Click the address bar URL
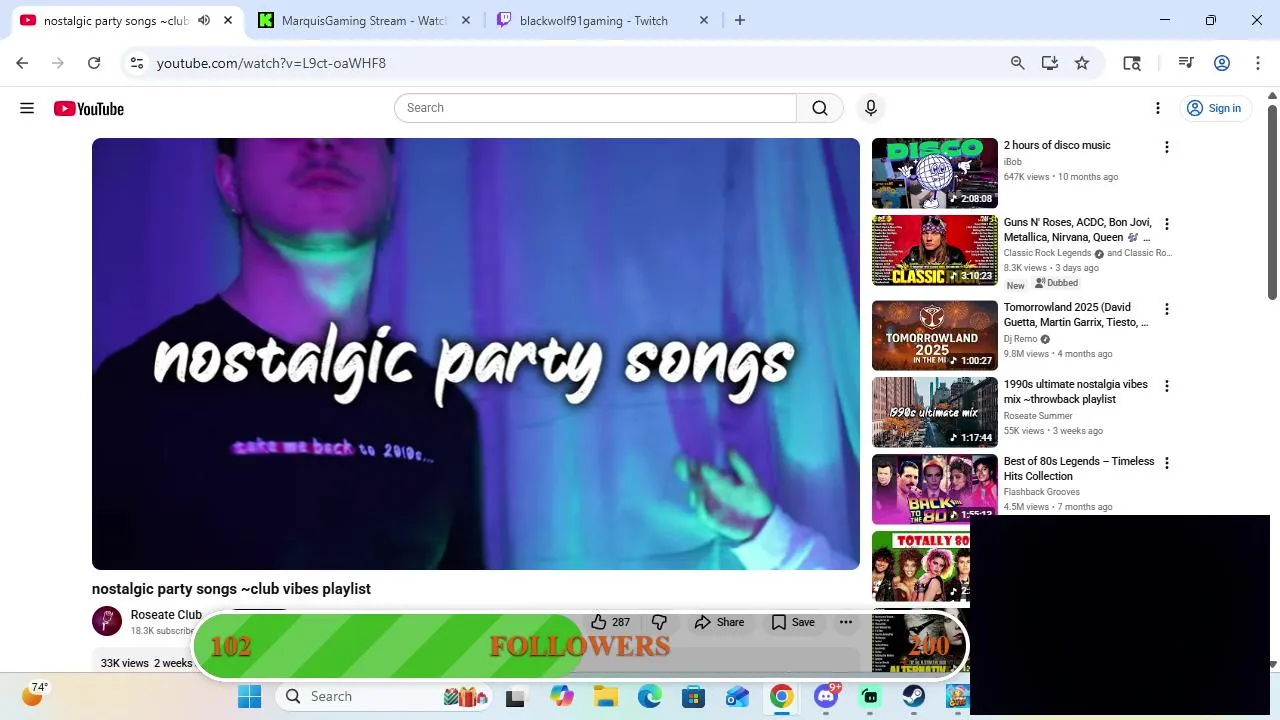 click(271, 63)
